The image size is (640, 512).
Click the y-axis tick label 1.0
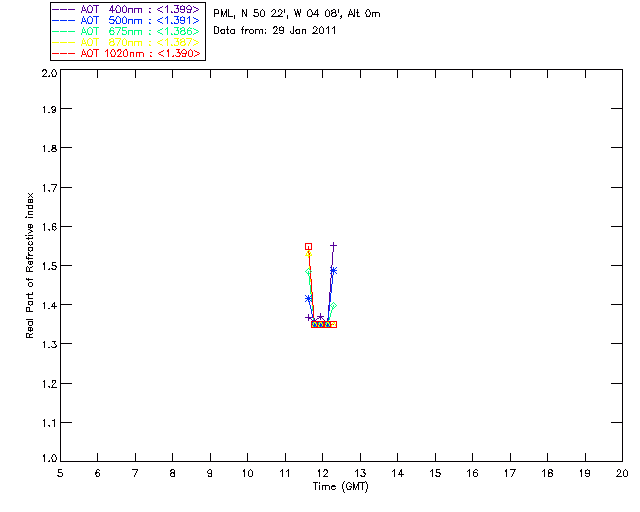[49, 458]
